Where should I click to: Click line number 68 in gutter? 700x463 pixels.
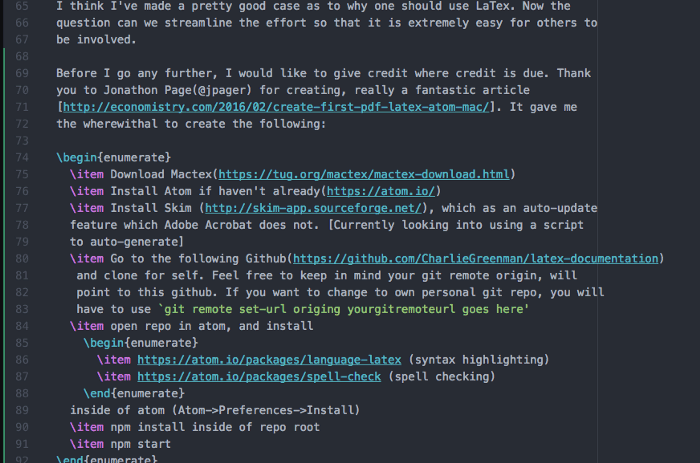coord(22,57)
